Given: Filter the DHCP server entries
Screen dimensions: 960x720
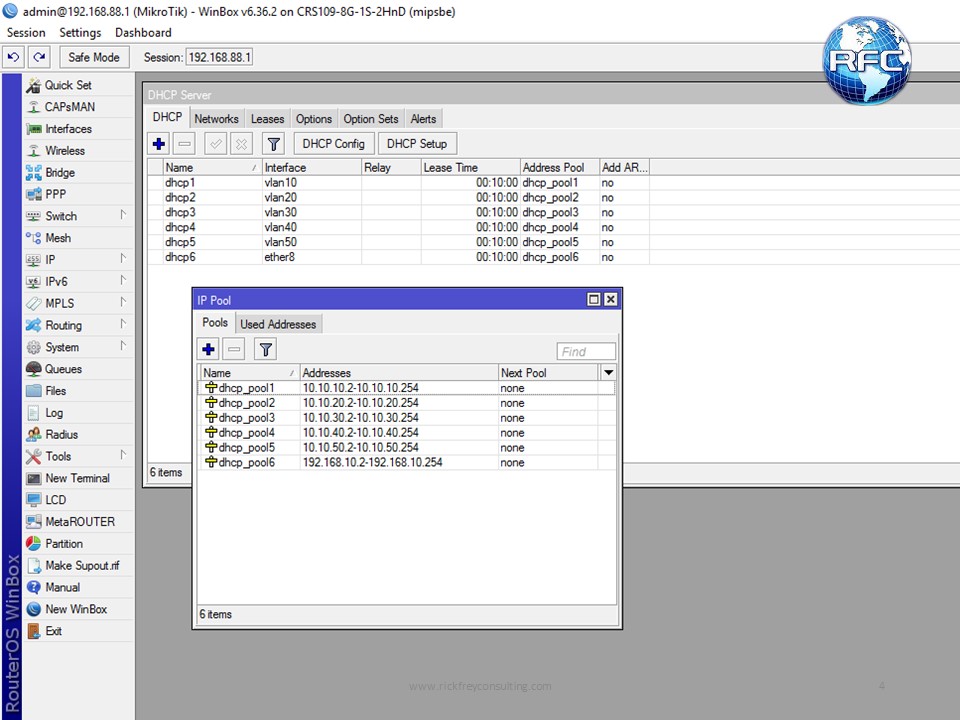Looking at the screenshot, I should coord(273,143).
